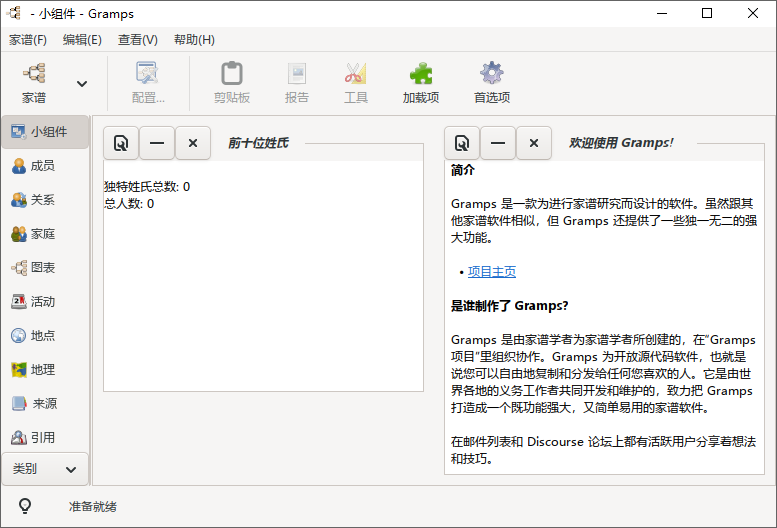Click the 欢迎使用 Gramps! gramplet title

[x=621, y=143]
